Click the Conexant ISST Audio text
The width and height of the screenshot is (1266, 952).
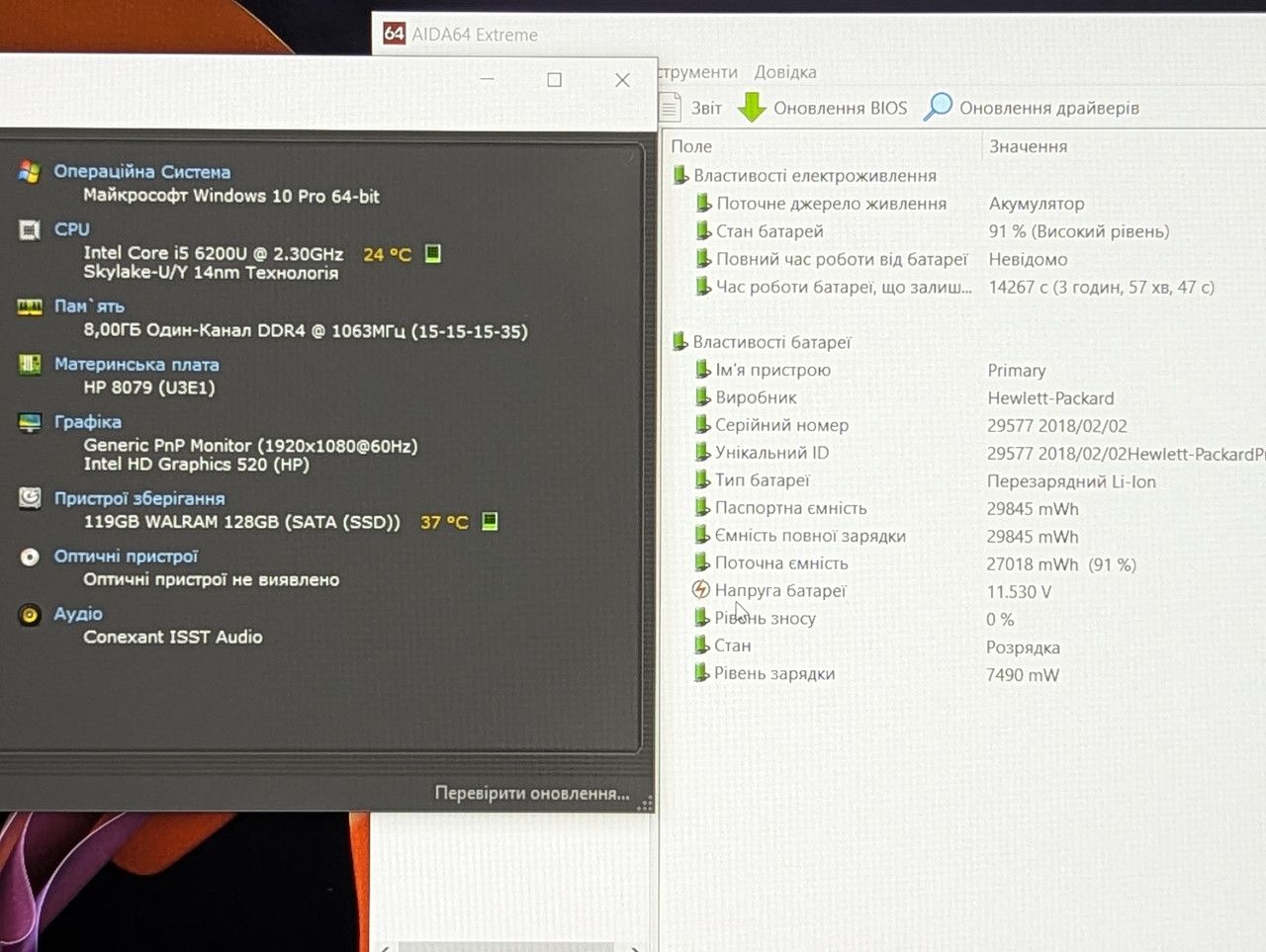173,637
